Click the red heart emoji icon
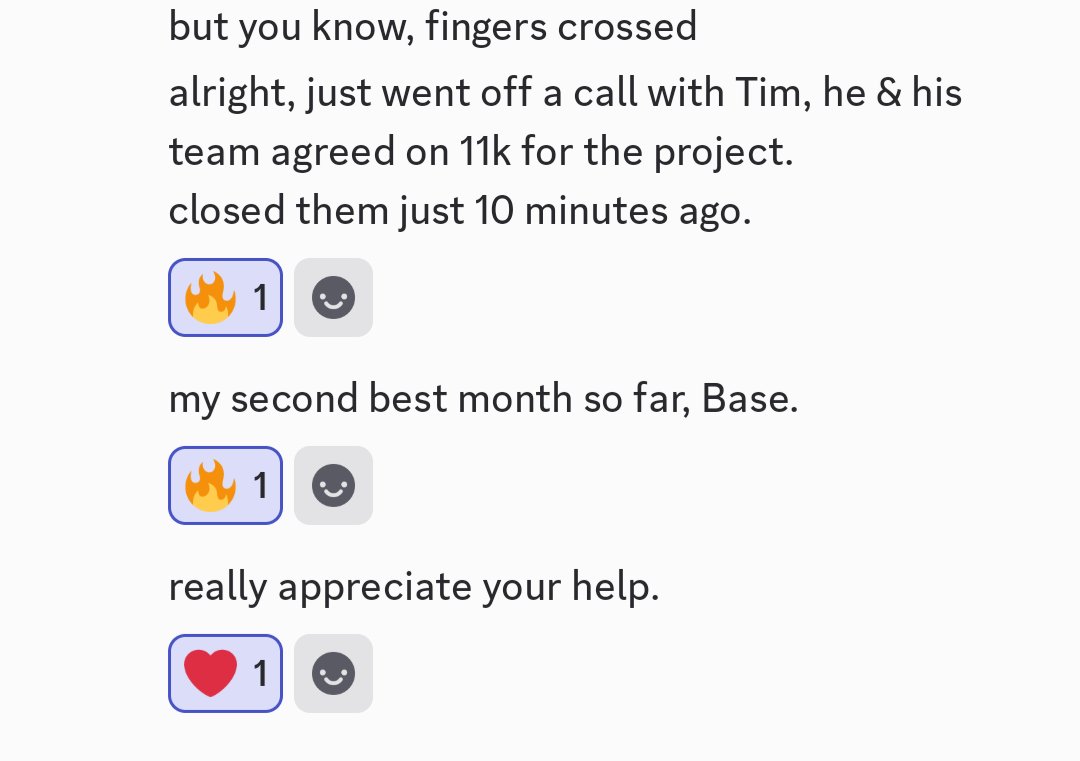This screenshot has height=761, width=1080. coord(210,674)
